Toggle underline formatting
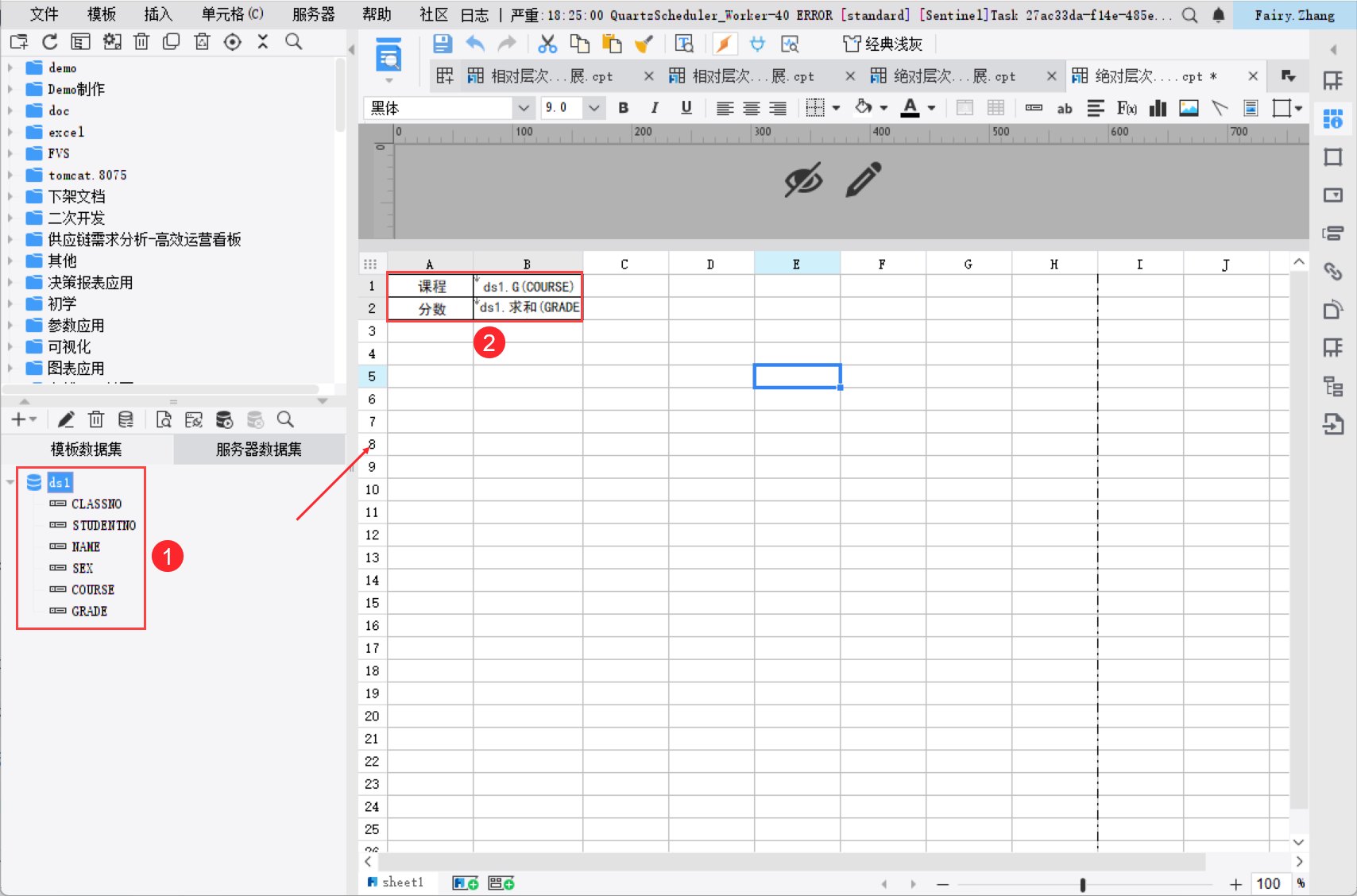This screenshot has width=1357, height=896. pos(686,108)
